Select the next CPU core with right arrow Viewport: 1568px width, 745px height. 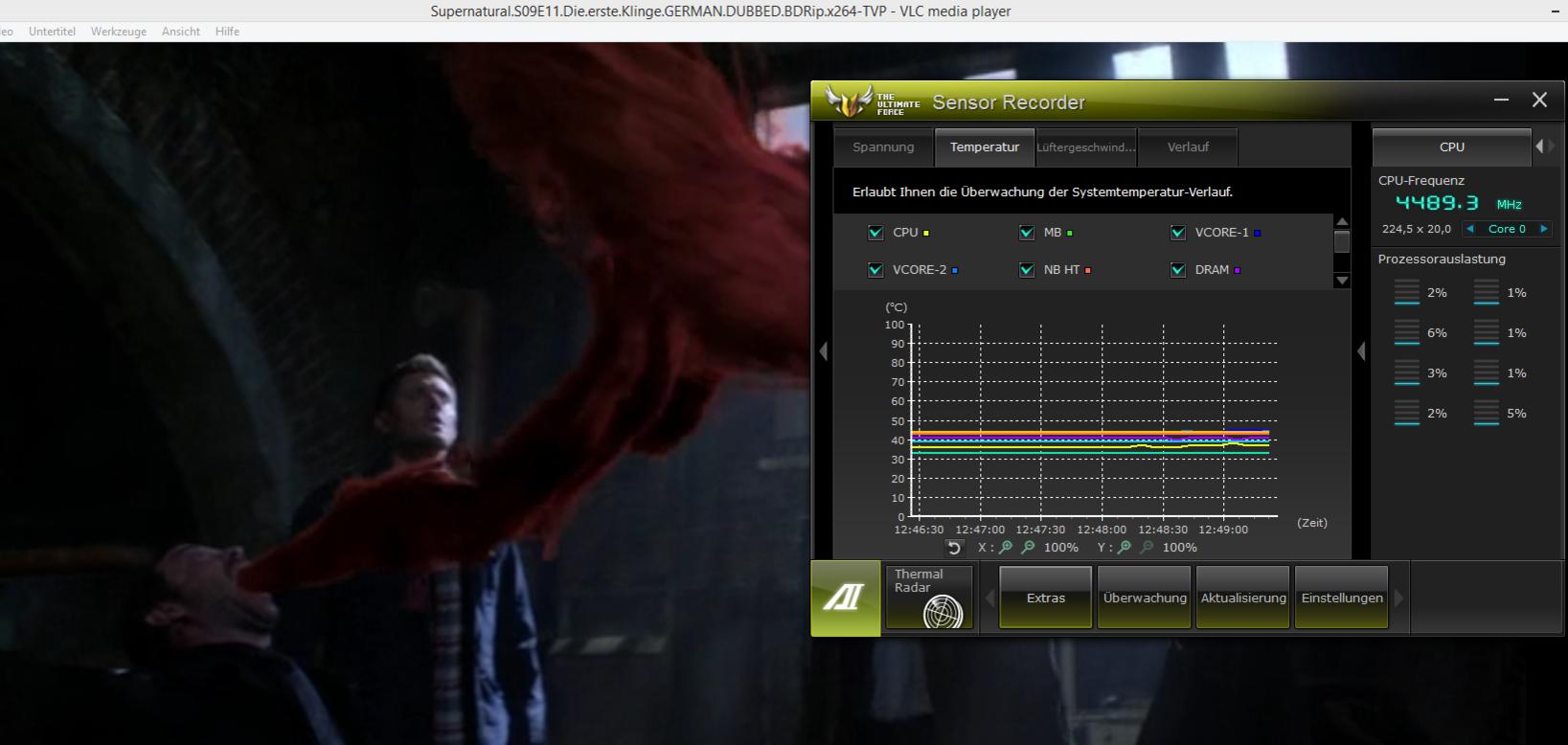click(1543, 229)
